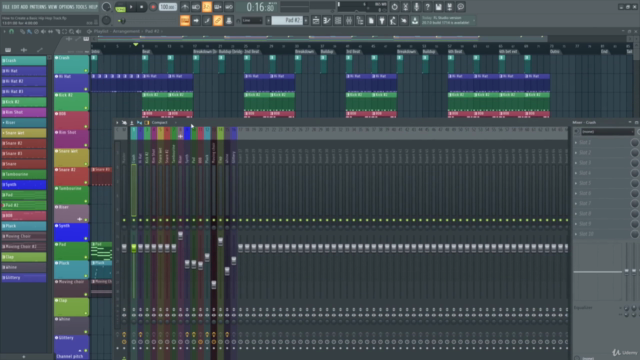
Task: Open the pattern selector showing Pad #2
Action: point(287,20)
